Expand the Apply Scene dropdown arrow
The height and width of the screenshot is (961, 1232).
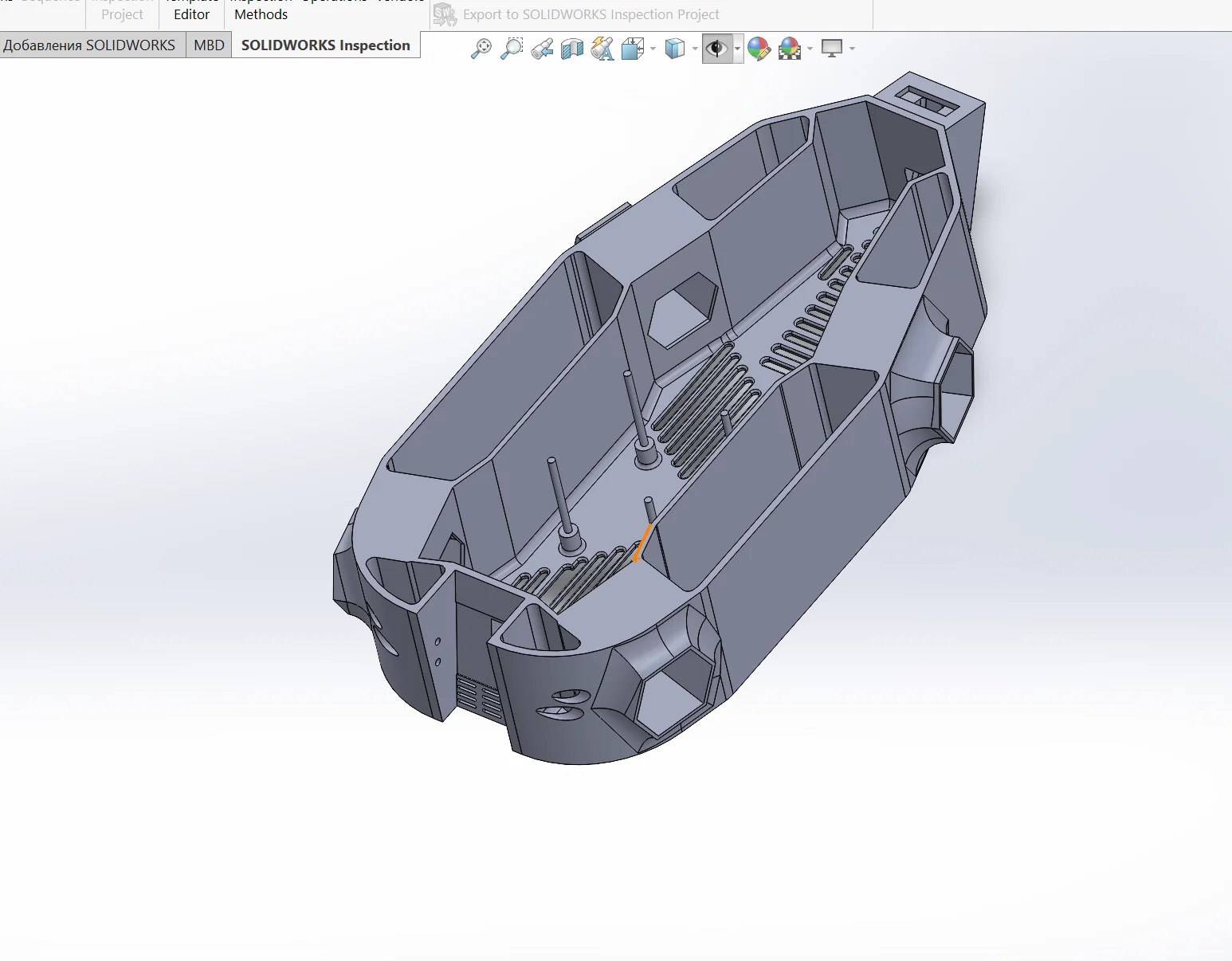point(810,49)
